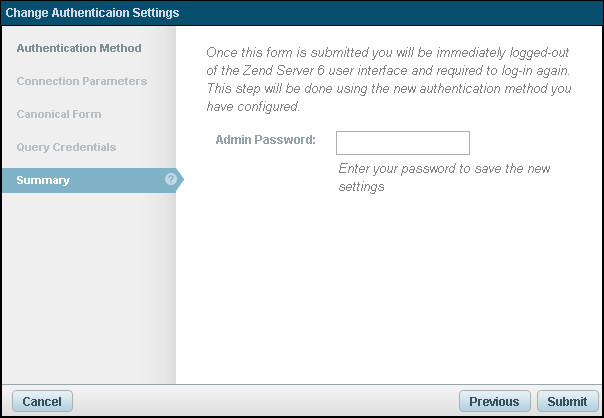Screen dimensions: 604x418
Task: Cancel the authentication settings dialog
Action: coord(42,401)
